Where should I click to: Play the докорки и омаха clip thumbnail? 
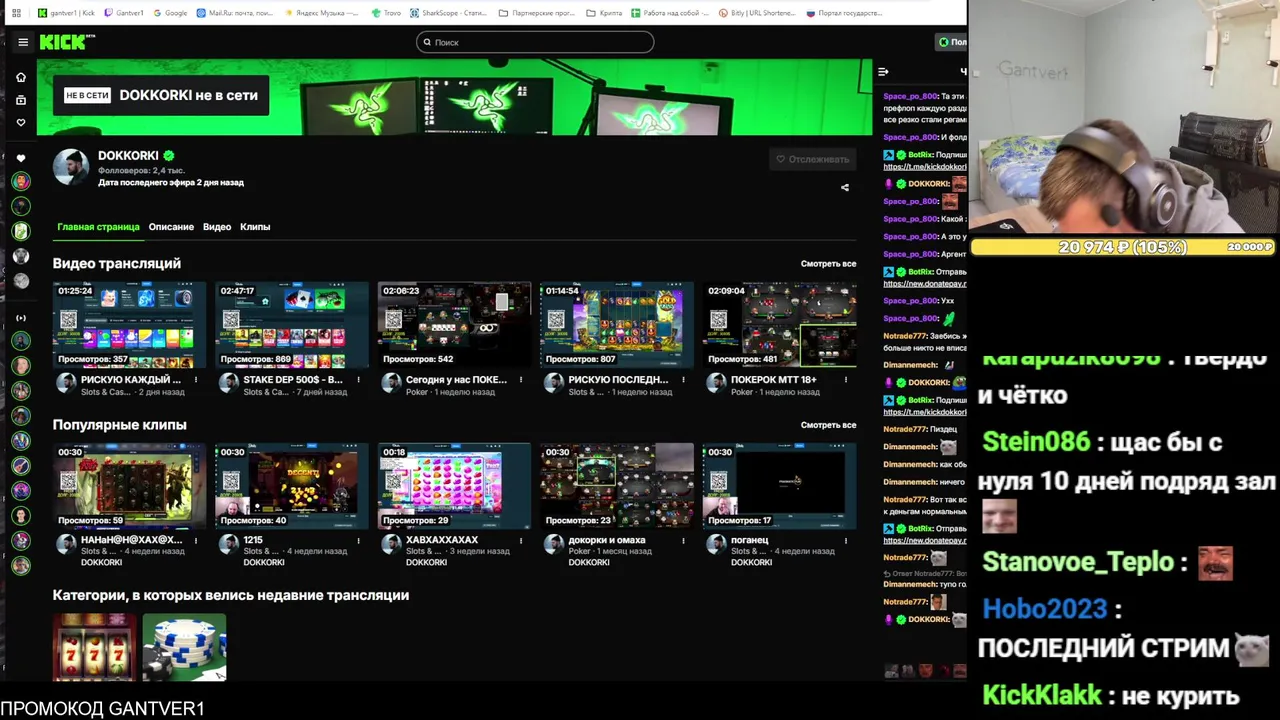point(617,486)
